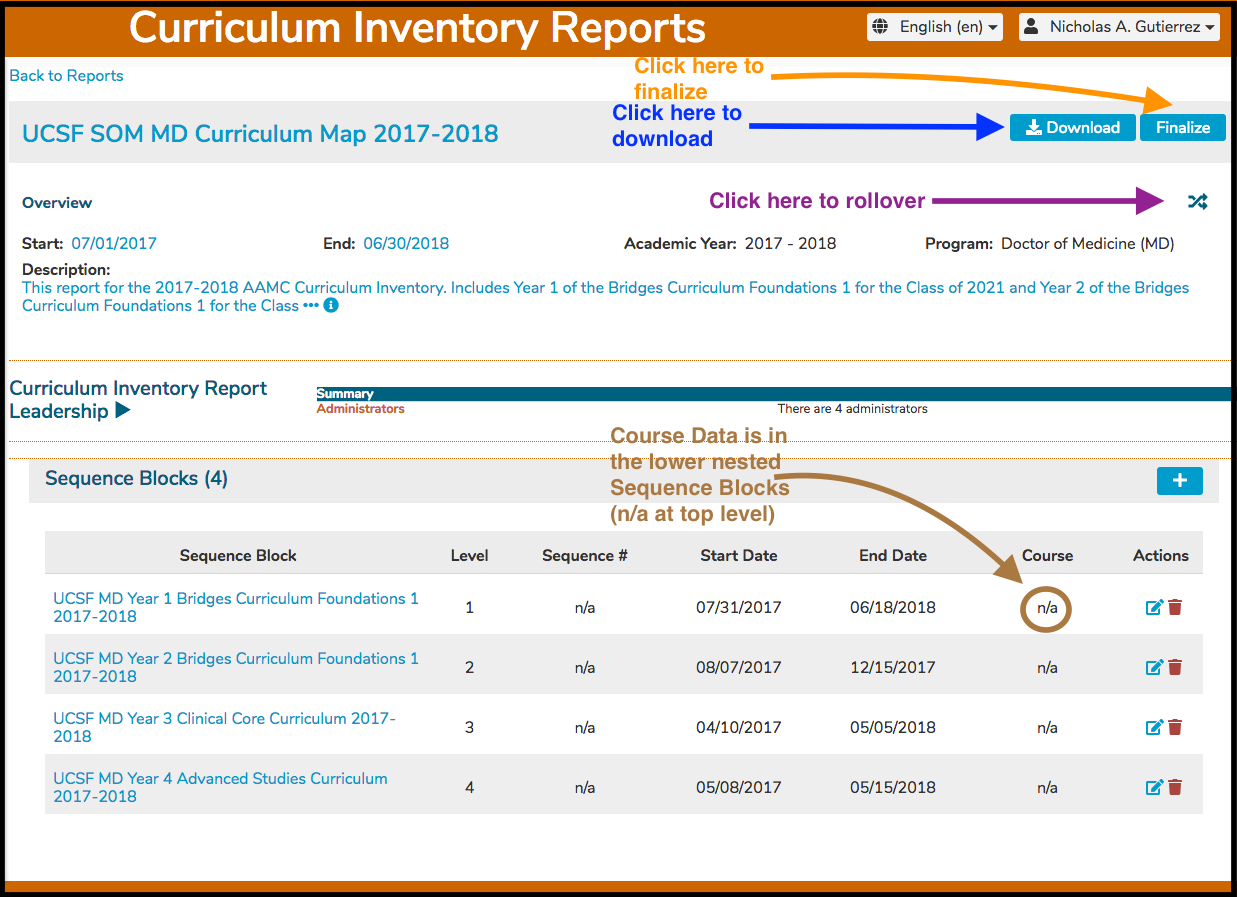Click the Summary label
Screen dimensions: 1237x897
[345, 394]
